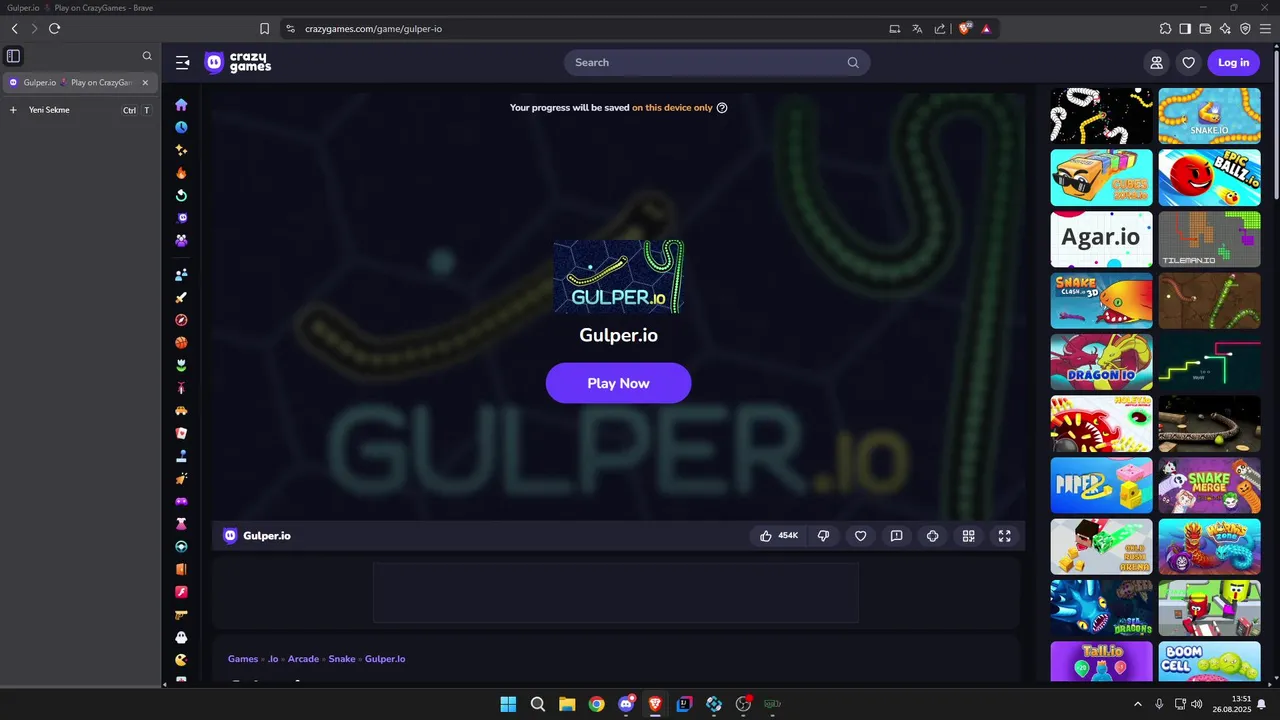Reload the page
Image resolution: width=1280 pixels, height=720 pixels.
(54, 29)
